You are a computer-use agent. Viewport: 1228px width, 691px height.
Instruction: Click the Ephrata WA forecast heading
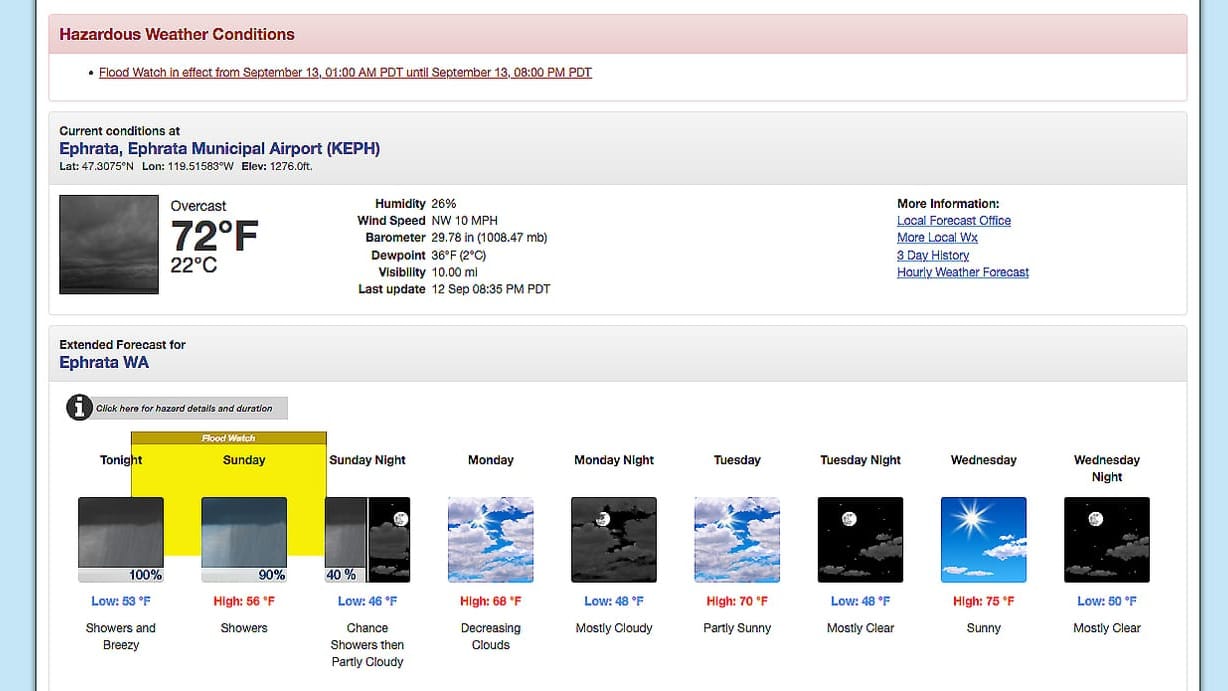click(x=104, y=362)
